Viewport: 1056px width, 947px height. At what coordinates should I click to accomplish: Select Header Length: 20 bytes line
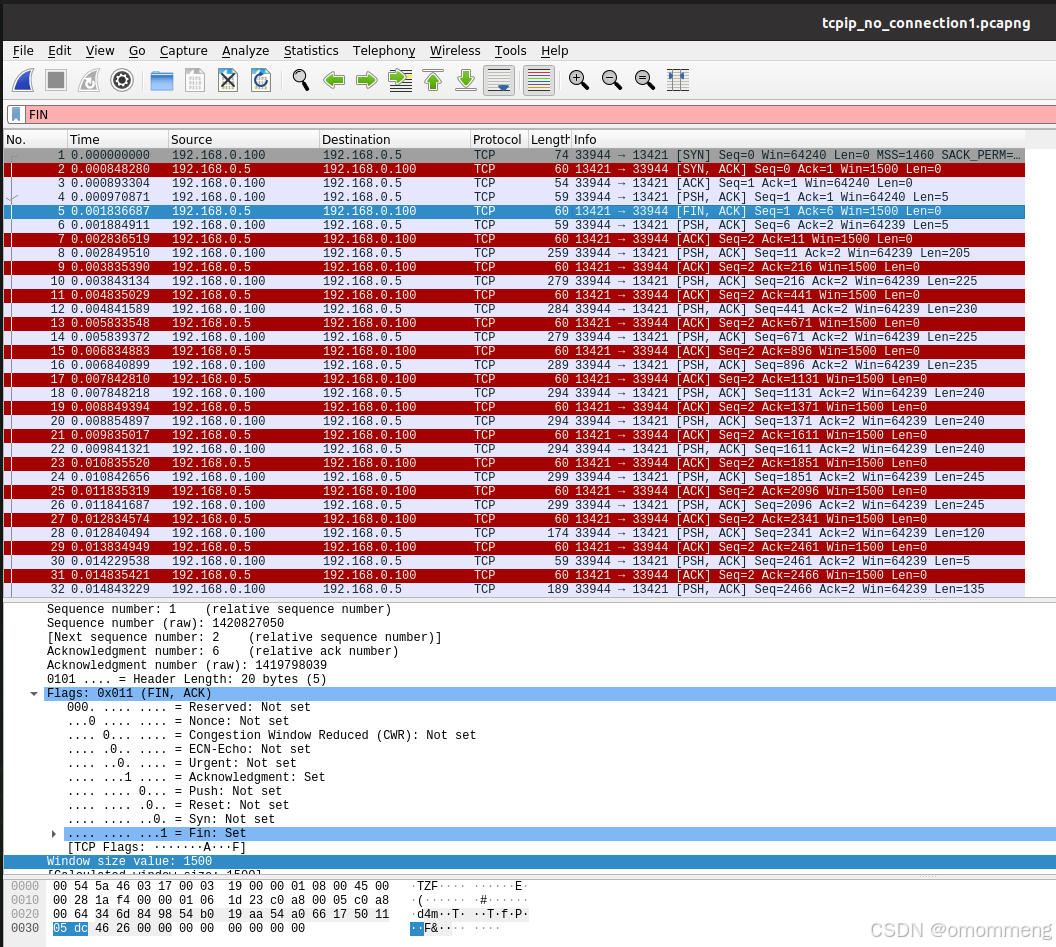click(187, 679)
